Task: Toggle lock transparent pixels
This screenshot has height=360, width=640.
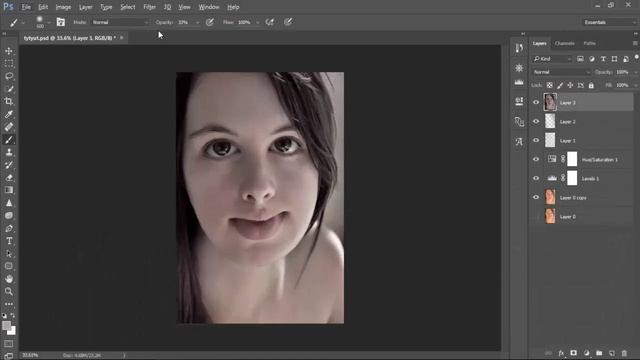Action: [x=550, y=85]
